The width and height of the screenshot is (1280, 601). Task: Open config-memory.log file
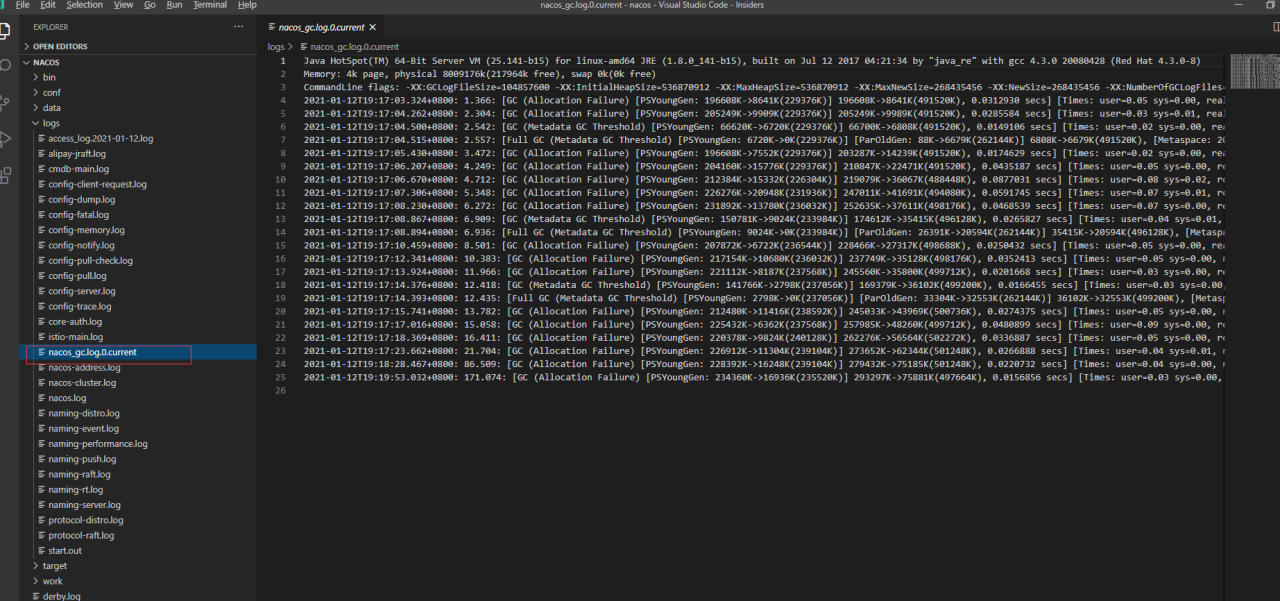[x=86, y=230]
